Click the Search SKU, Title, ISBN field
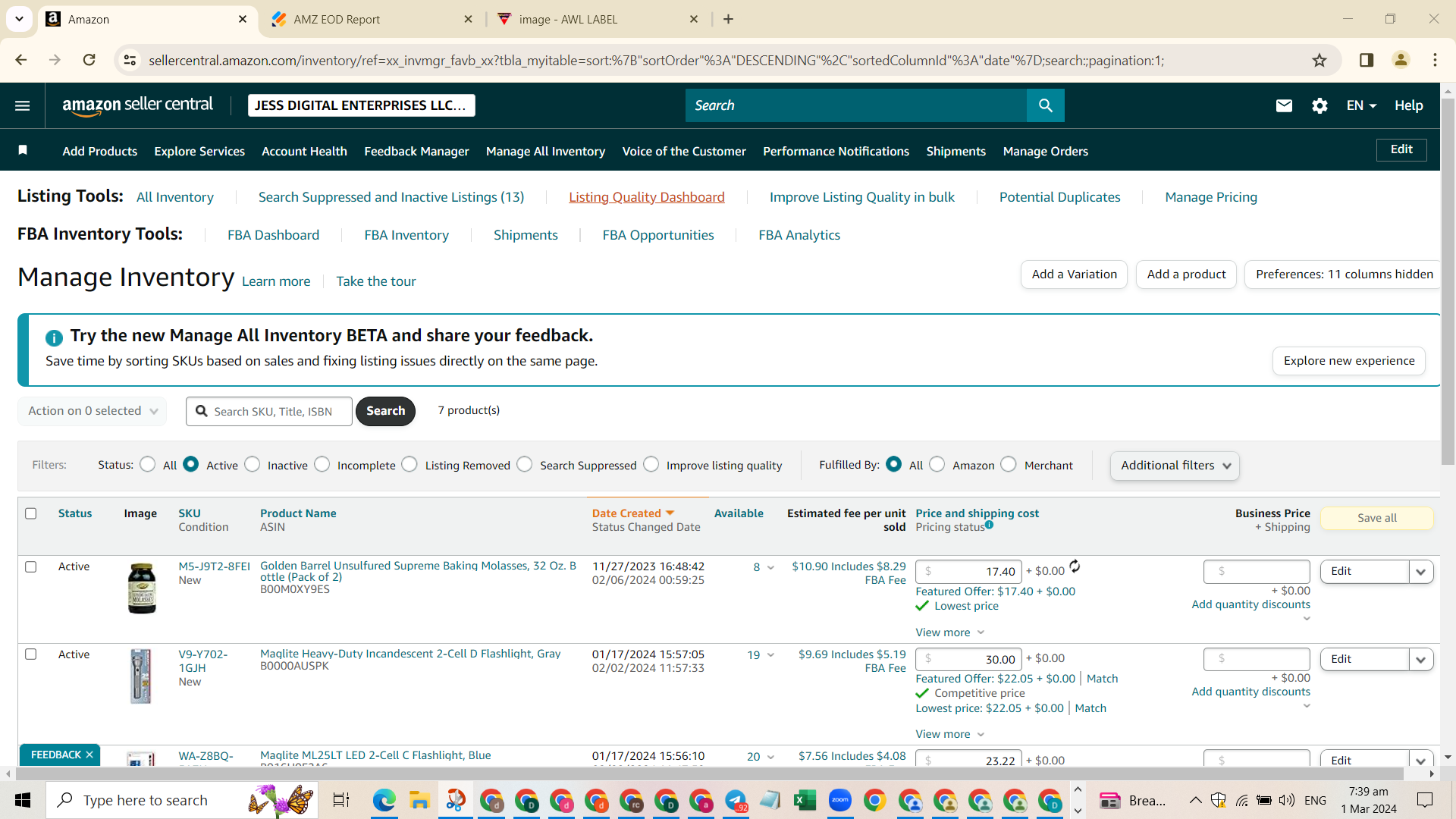The width and height of the screenshot is (1456, 819). (269, 411)
